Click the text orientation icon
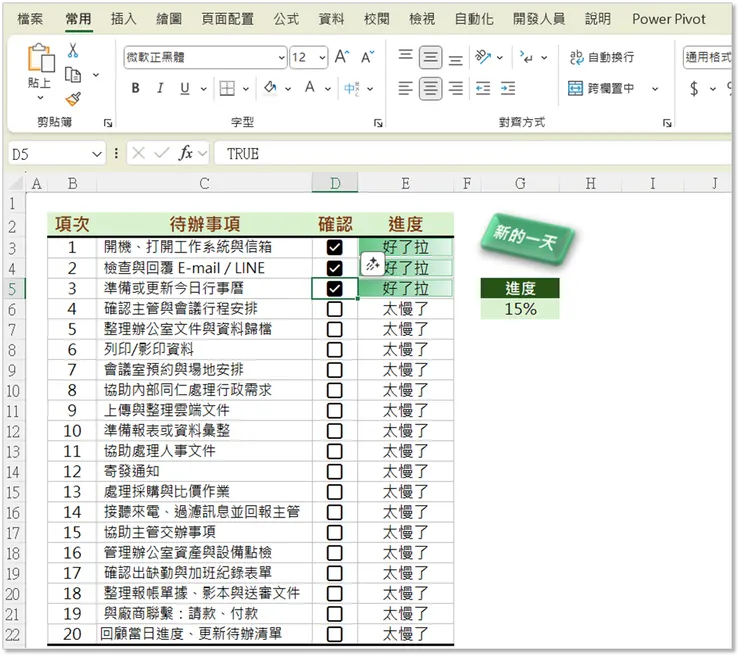The width and height of the screenshot is (740, 657). click(x=483, y=57)
